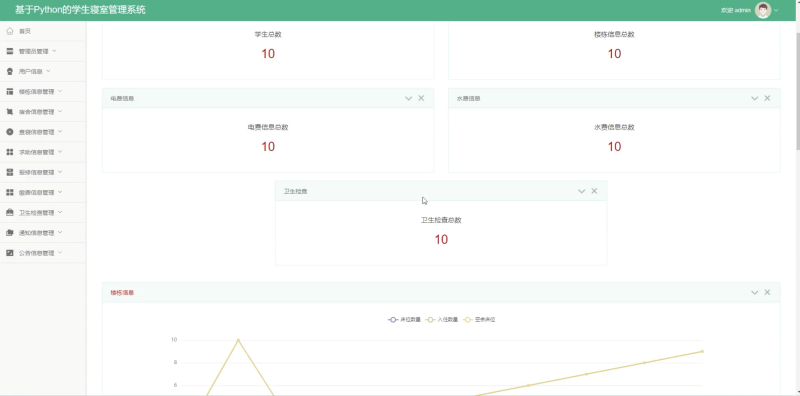
Task: Open the 公告信息管理 menu label
Action: (36, 253)
